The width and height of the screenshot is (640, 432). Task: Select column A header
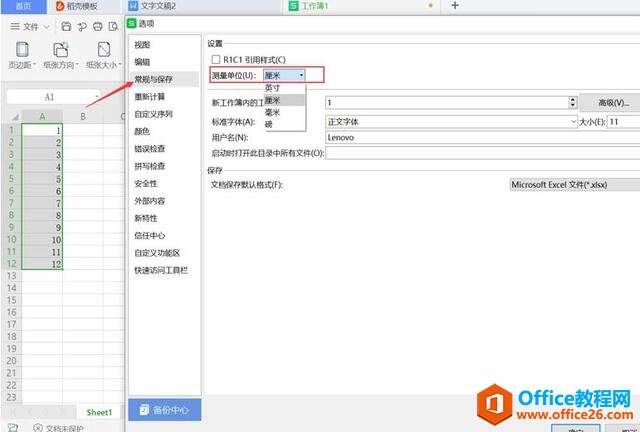42,117
